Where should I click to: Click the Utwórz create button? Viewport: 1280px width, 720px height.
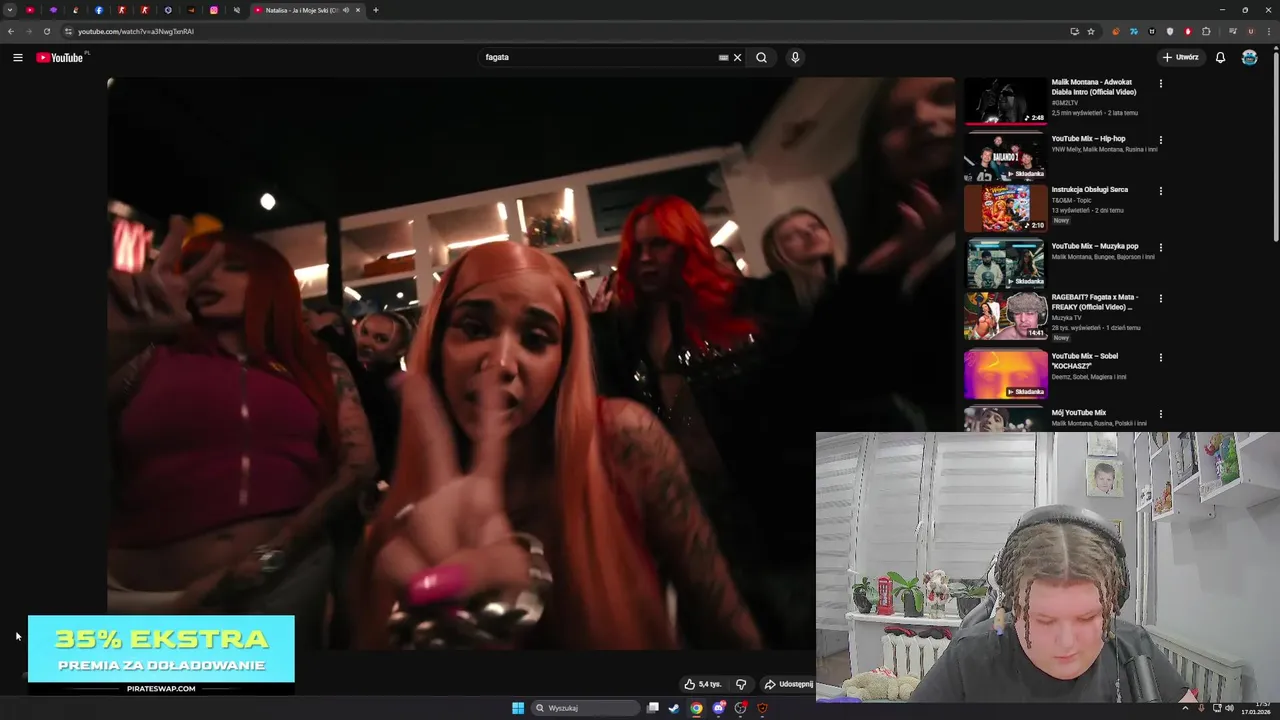point(1180,57)
